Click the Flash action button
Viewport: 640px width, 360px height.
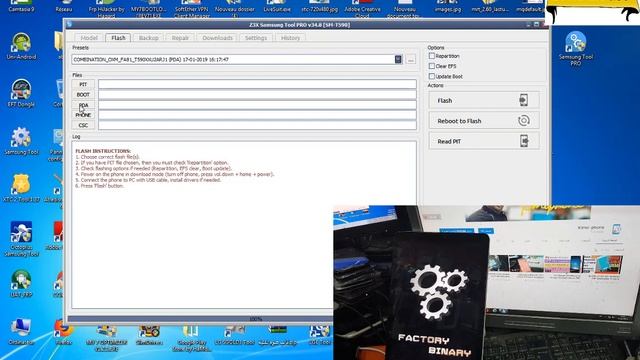coord(484,100)
